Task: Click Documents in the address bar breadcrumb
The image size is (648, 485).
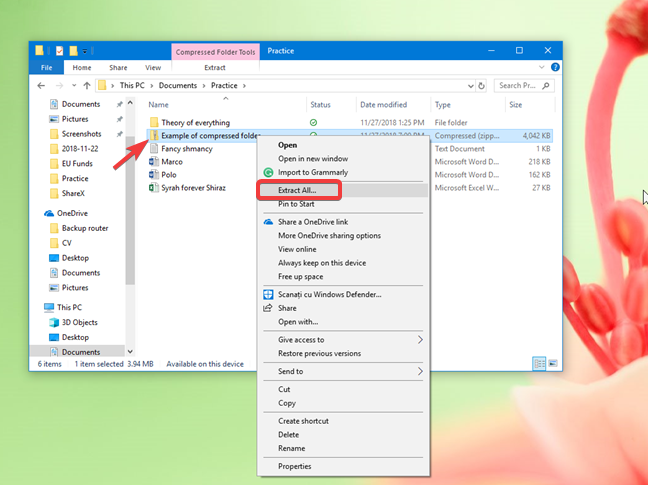Action: tap(177, 85)
